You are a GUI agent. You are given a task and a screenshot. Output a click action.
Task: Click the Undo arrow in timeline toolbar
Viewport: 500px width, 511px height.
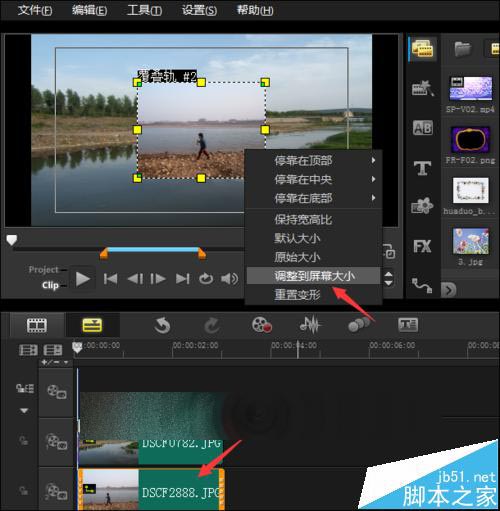(x=162, y=325)
